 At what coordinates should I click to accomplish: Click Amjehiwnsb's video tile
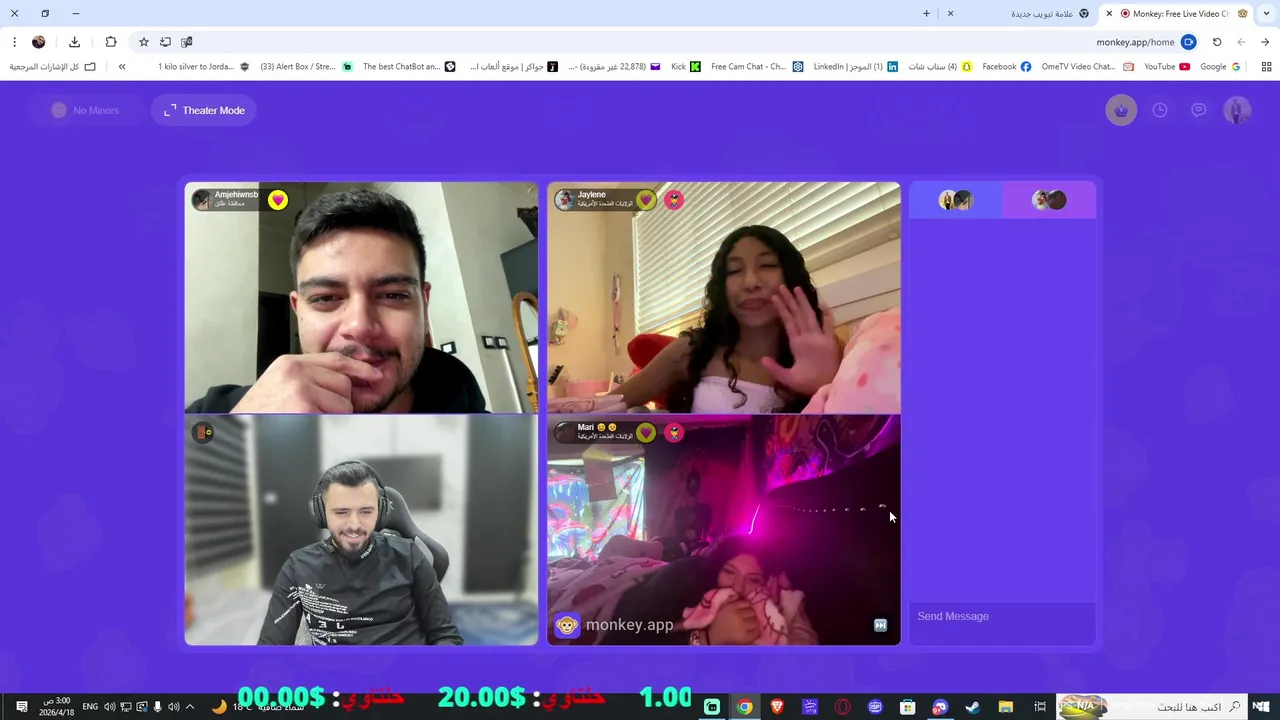click(361, 297)
